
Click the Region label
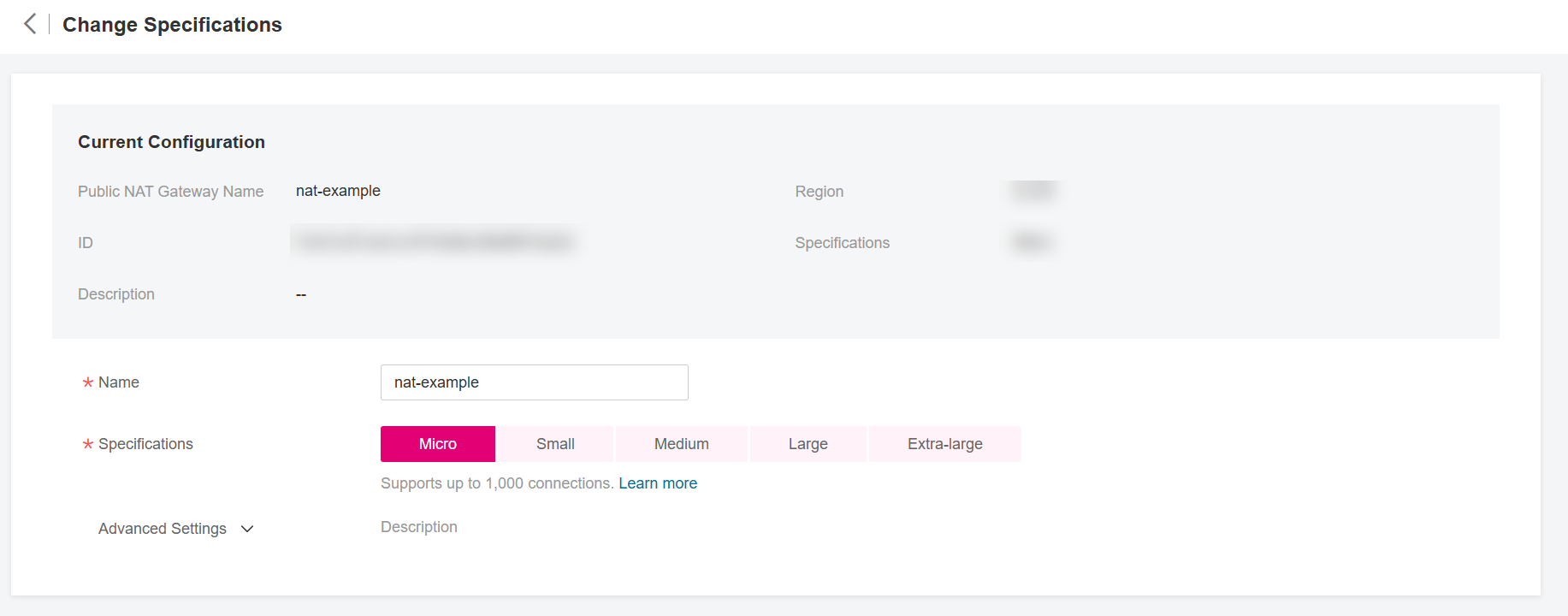click(x=820, y=192)
